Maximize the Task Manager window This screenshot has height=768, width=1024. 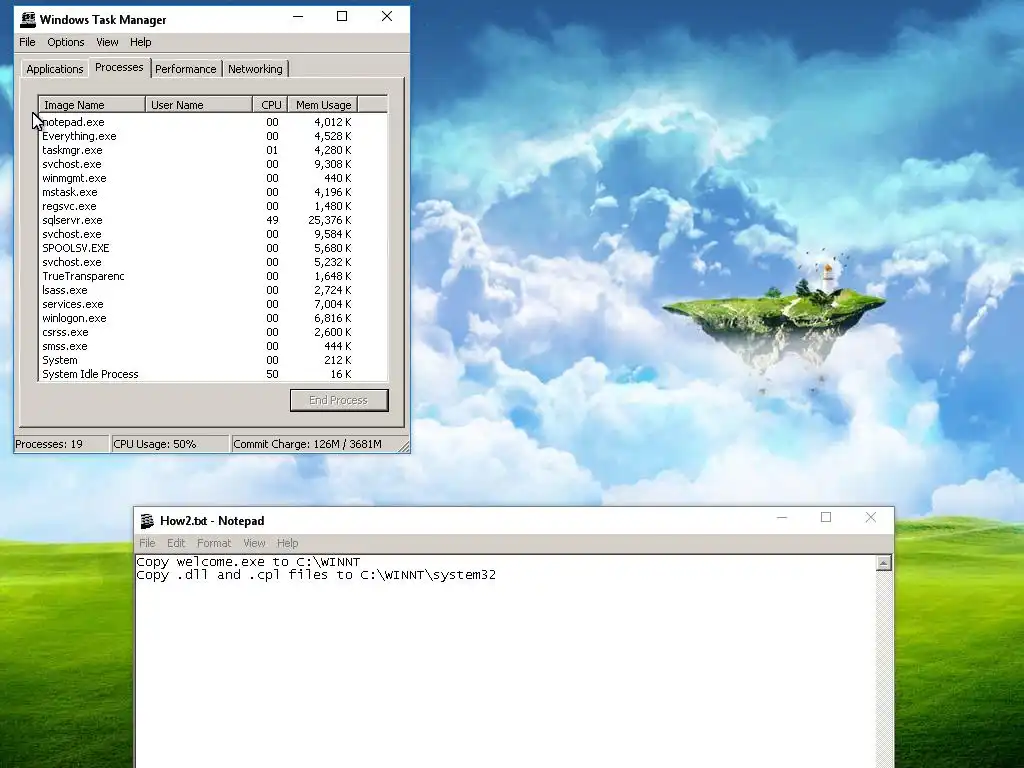click(x=342, y=17)
